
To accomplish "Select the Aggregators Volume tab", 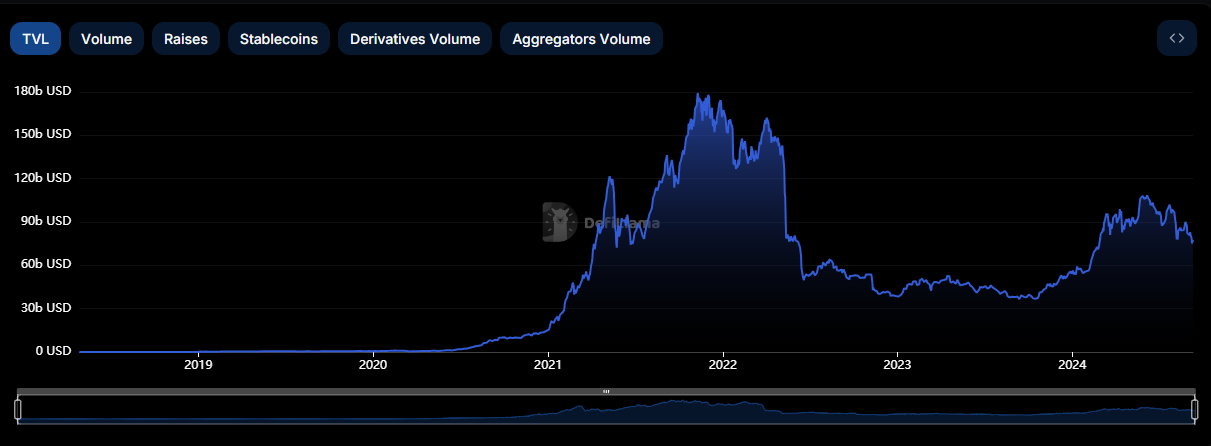I will (x=581, y=39).
